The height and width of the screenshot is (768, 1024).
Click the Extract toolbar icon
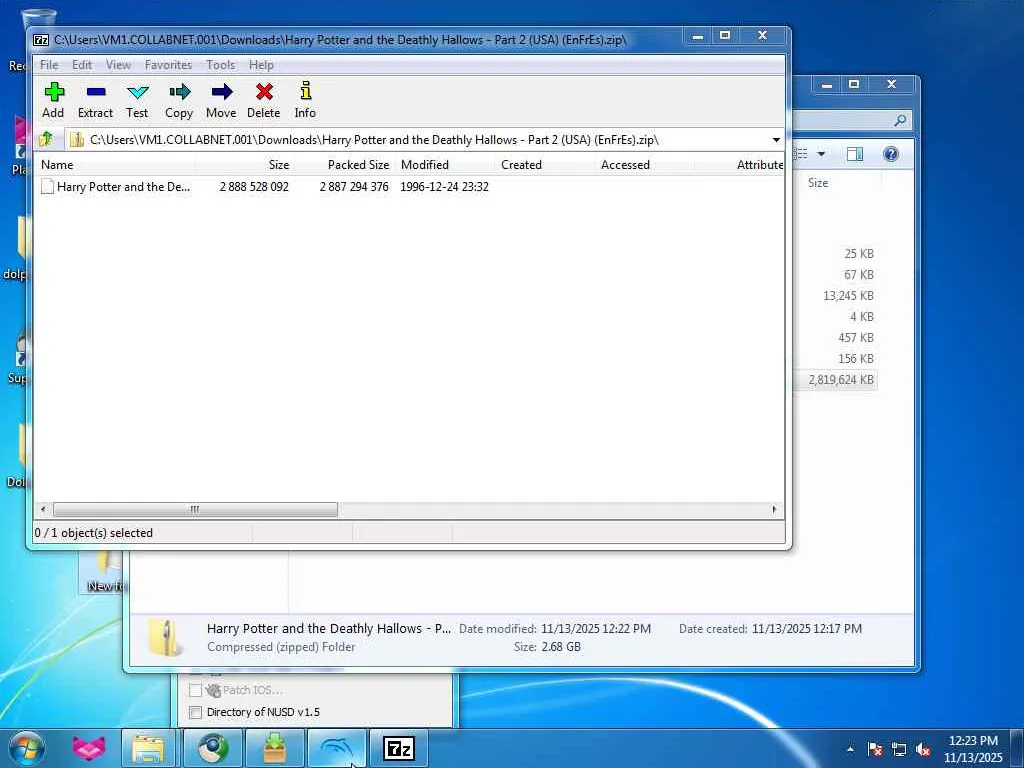click(x=95, y=100)
